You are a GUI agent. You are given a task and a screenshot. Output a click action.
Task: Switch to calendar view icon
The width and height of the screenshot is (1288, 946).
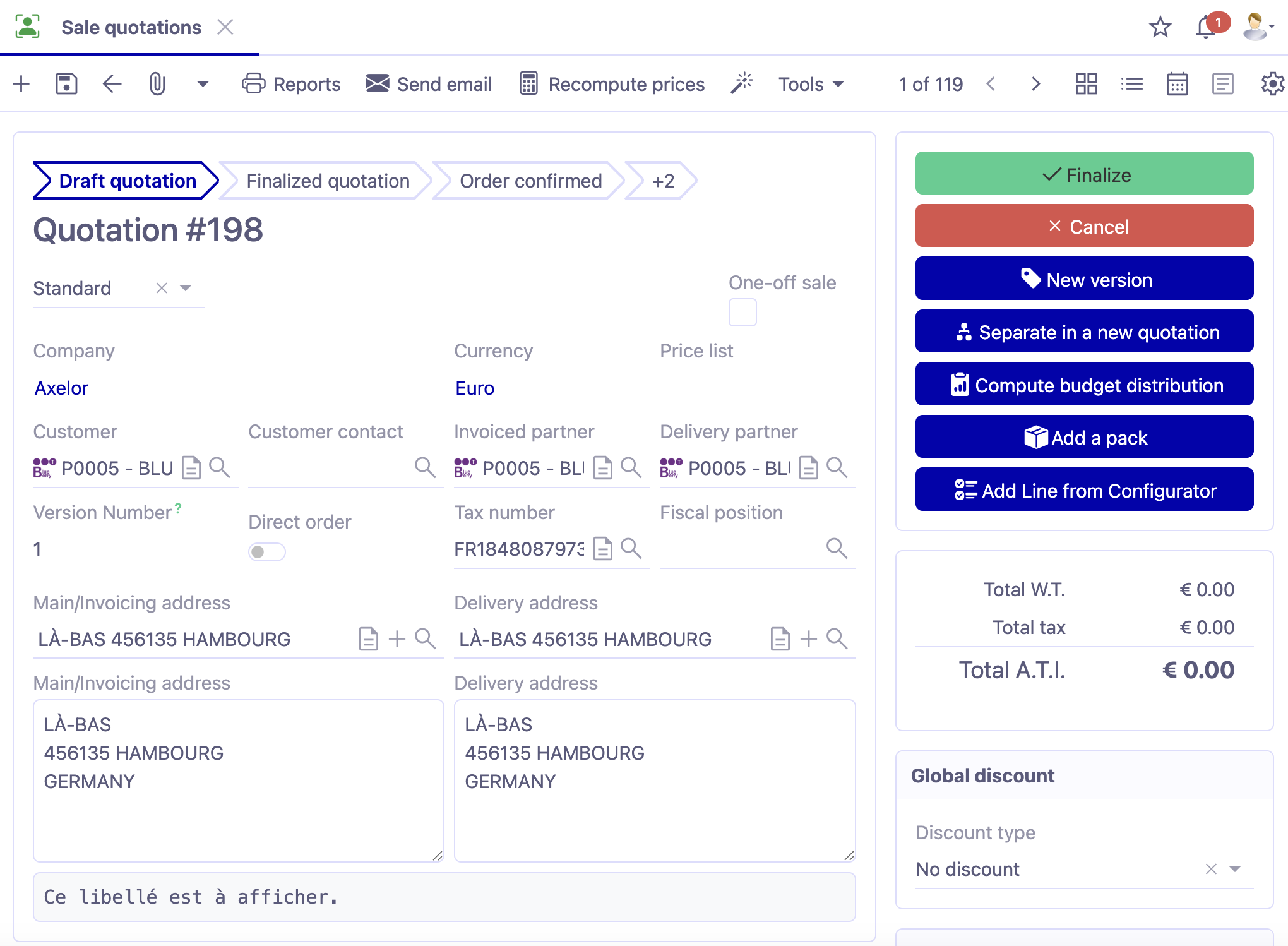coord(1177,84)
